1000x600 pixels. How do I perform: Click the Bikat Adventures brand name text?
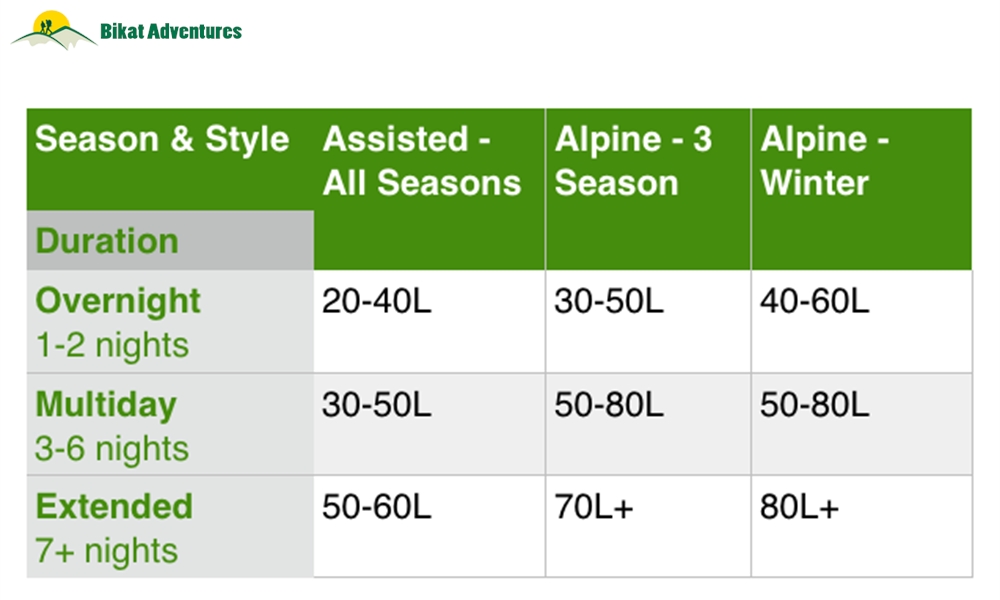pyautogui.click(x=171, y=31)
